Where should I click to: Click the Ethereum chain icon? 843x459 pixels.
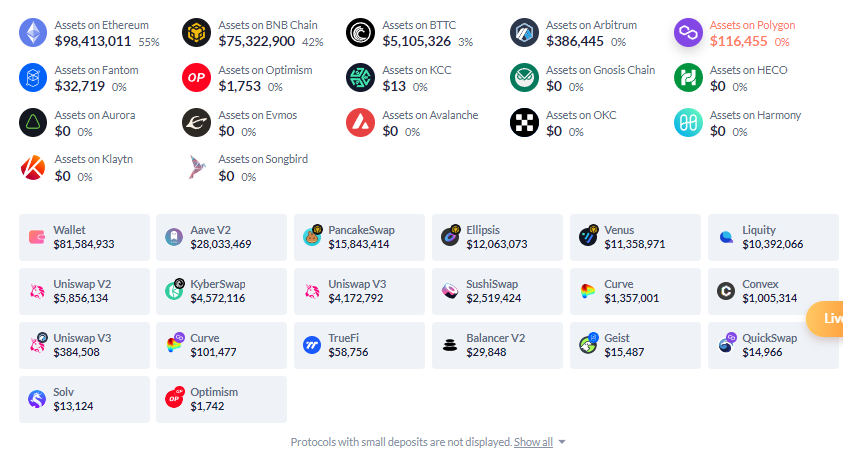33,32
